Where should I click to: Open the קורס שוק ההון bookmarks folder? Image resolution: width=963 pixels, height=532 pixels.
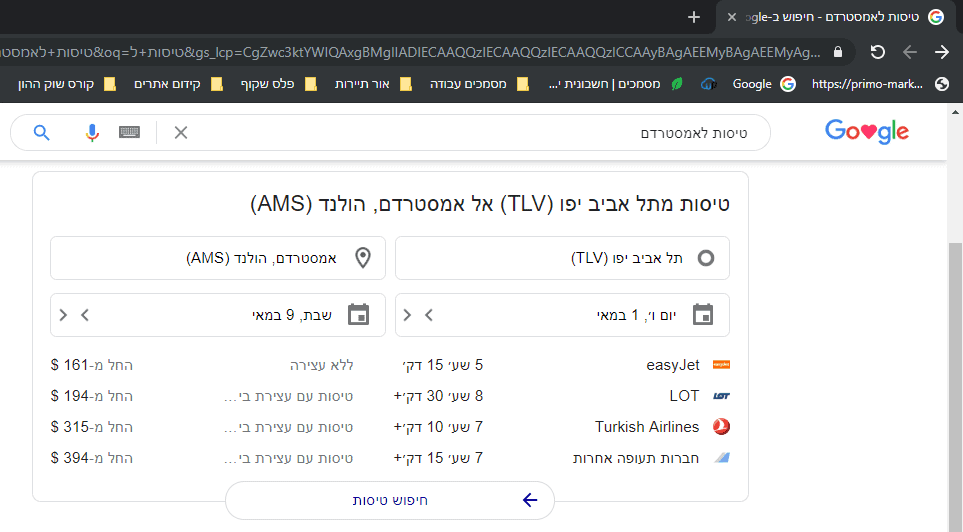(67, 84)
